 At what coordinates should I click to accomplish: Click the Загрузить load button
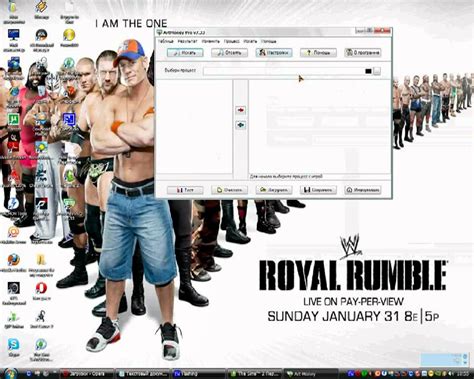click(274, 190)
